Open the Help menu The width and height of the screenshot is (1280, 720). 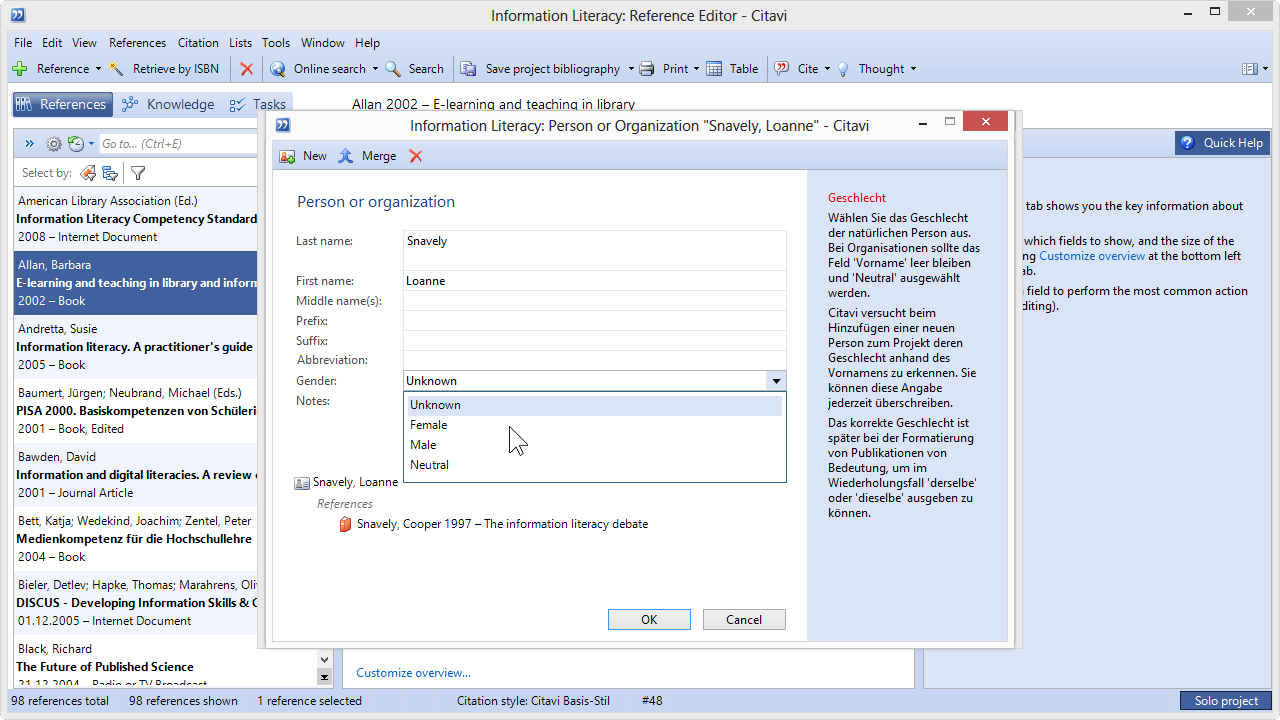[x=367, y=43]
